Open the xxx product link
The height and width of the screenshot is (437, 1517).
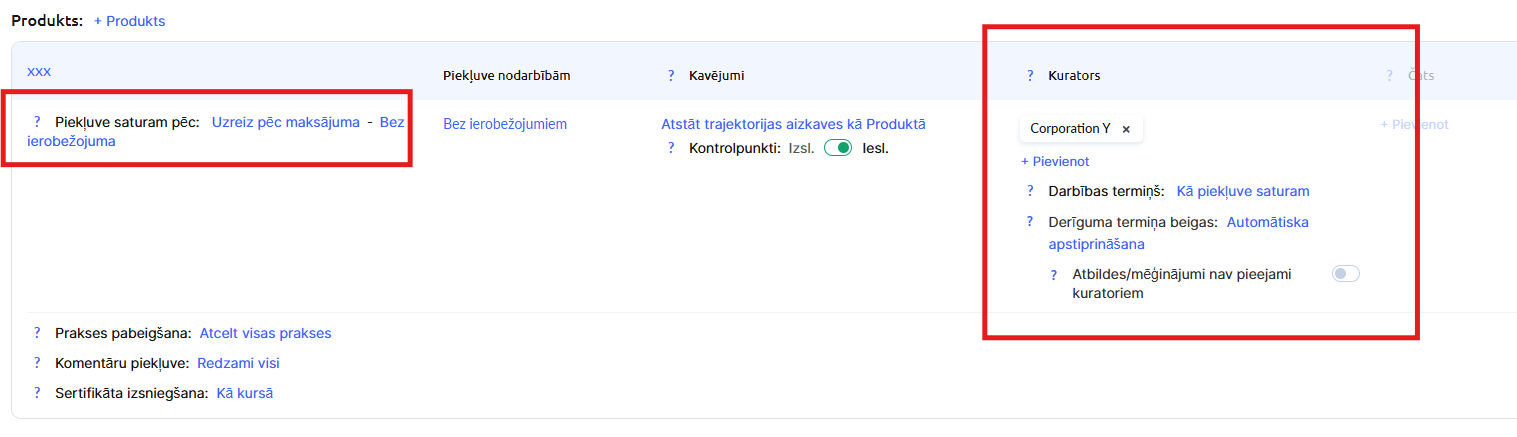[39, 71]
